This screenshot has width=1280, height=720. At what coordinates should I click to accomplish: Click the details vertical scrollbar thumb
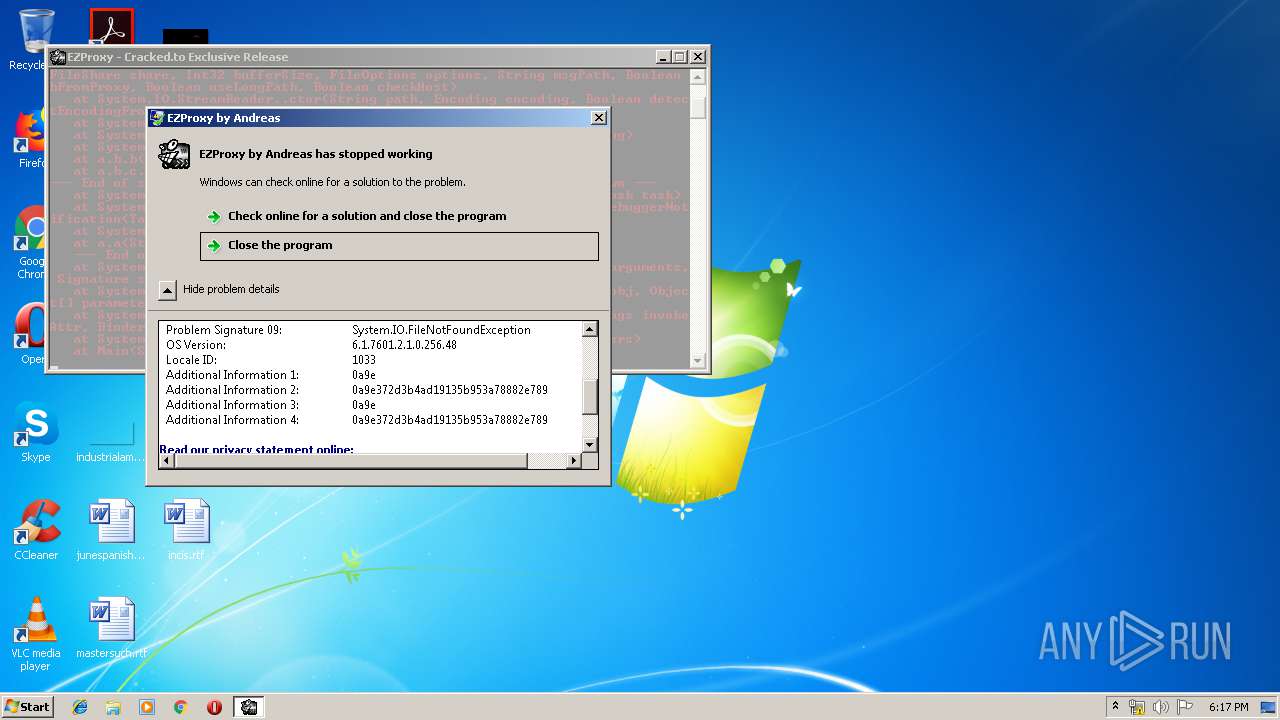point(590,396)
